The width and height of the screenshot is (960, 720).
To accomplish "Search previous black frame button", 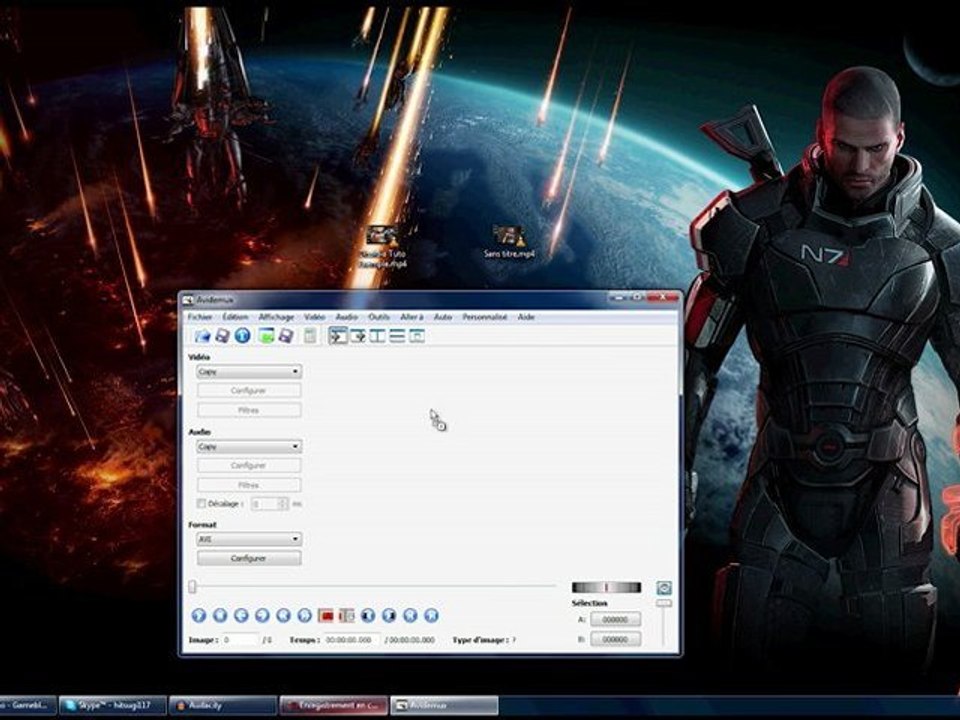I will (x=368, y=615).
